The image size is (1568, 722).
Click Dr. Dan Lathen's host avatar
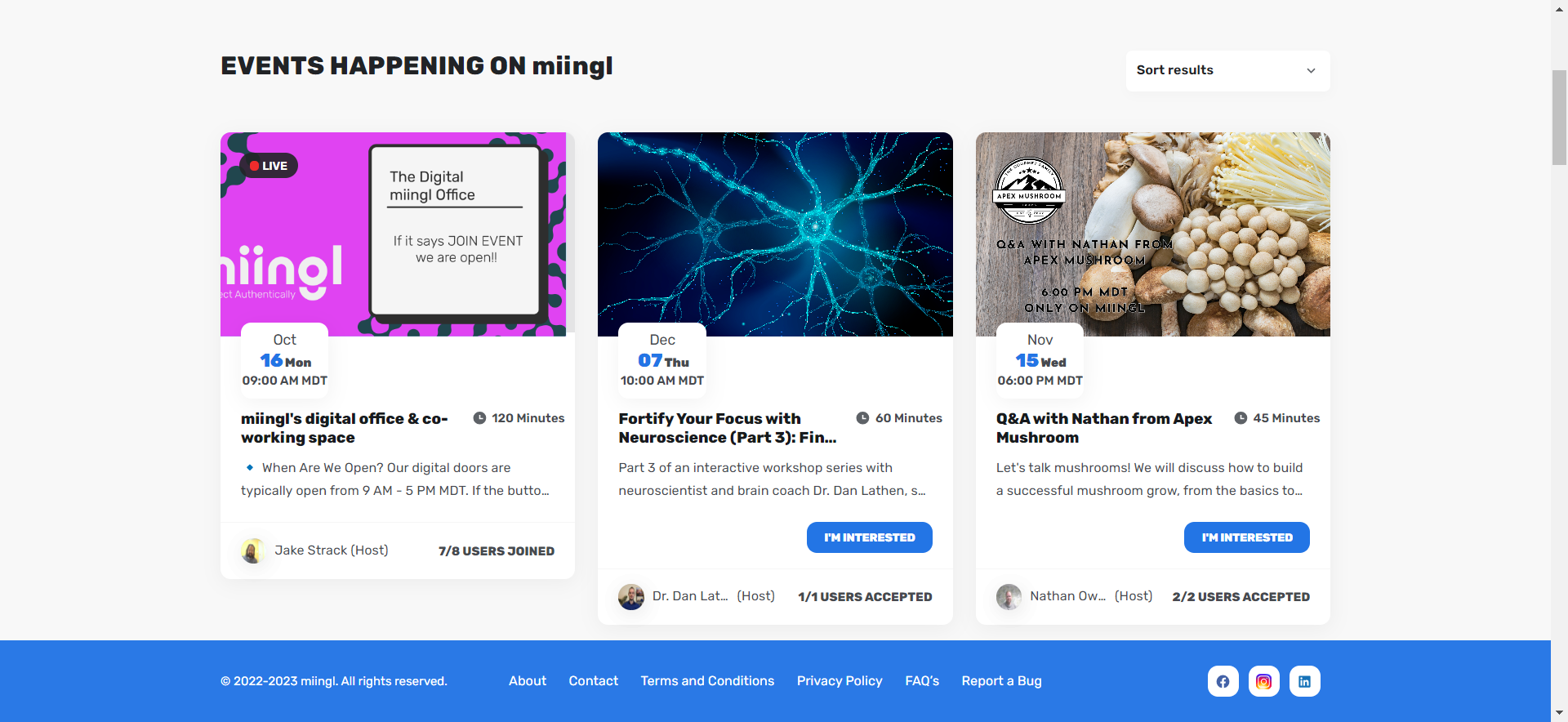tap(630, 596)
